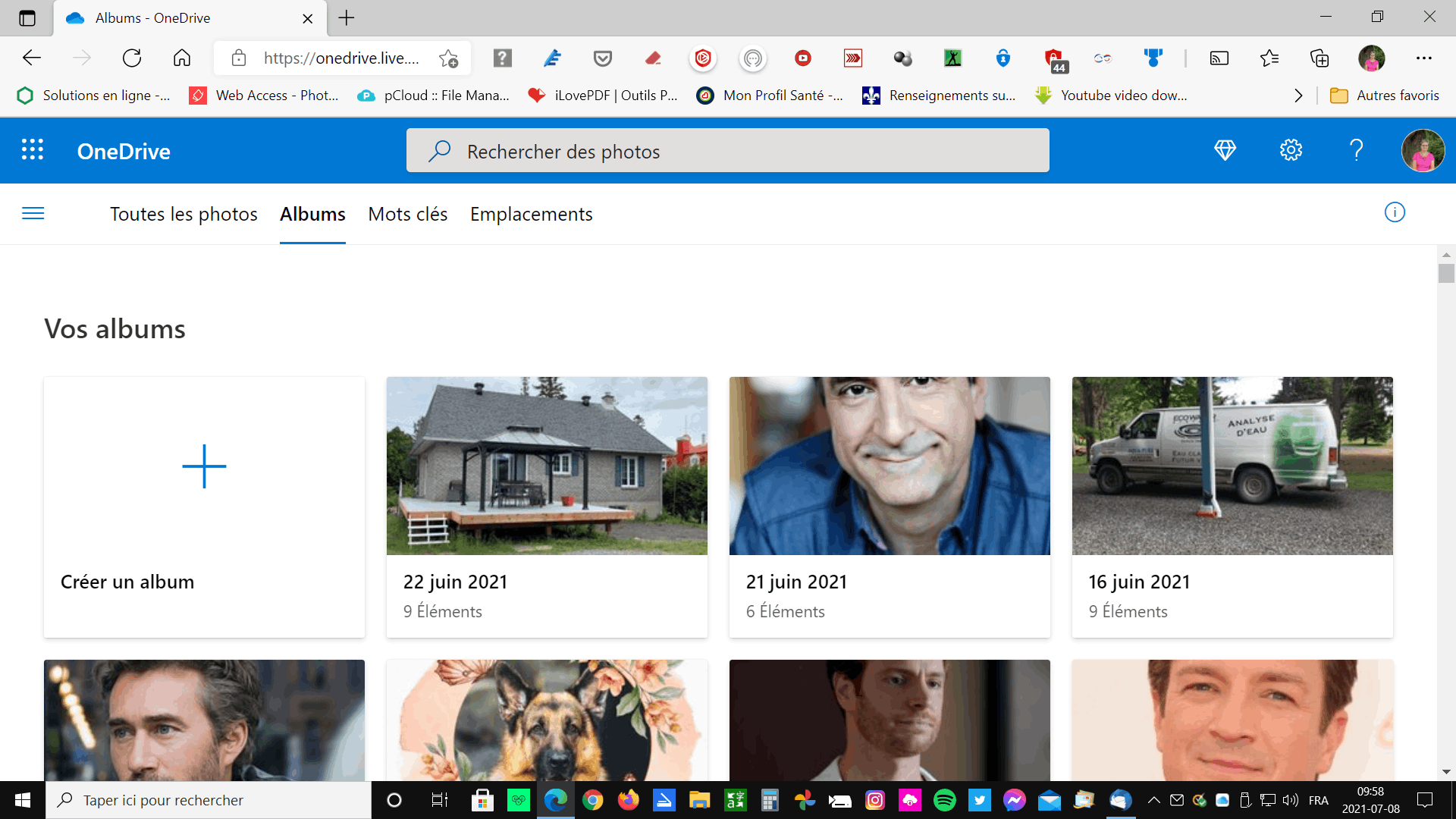Open the Pocket extension
The width and height of the screenshot is (1456, 819).
point(603,58)
